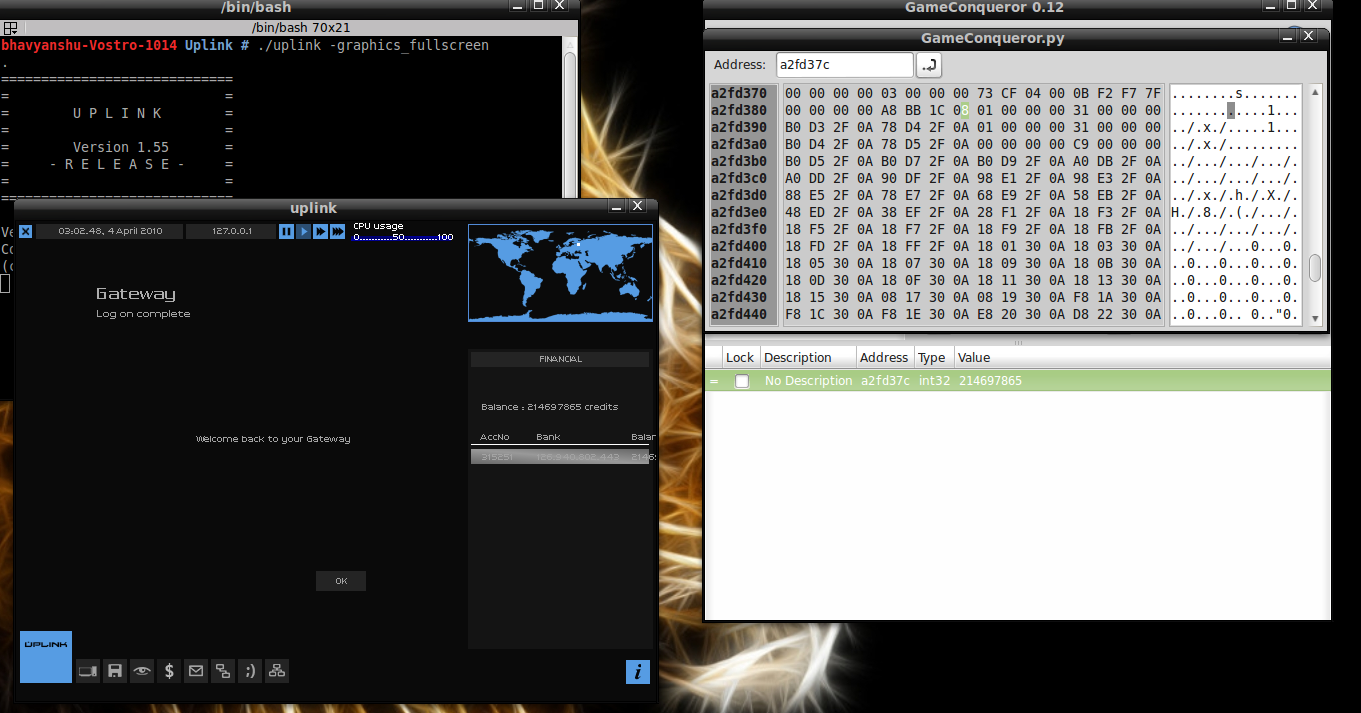Screen dimensions: 1361x713
Task: Click the blue Uplink logo button
Action: (x=46, y=657)
